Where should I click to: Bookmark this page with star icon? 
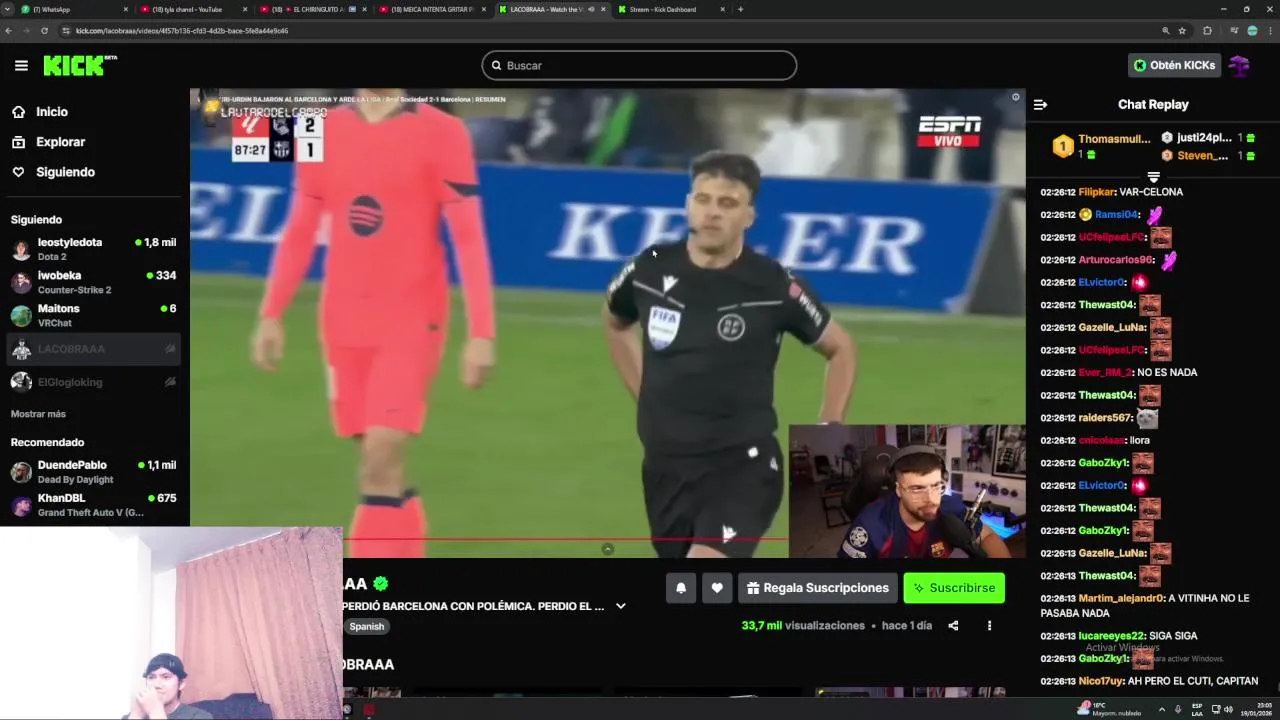click(x=1182, y=31)
